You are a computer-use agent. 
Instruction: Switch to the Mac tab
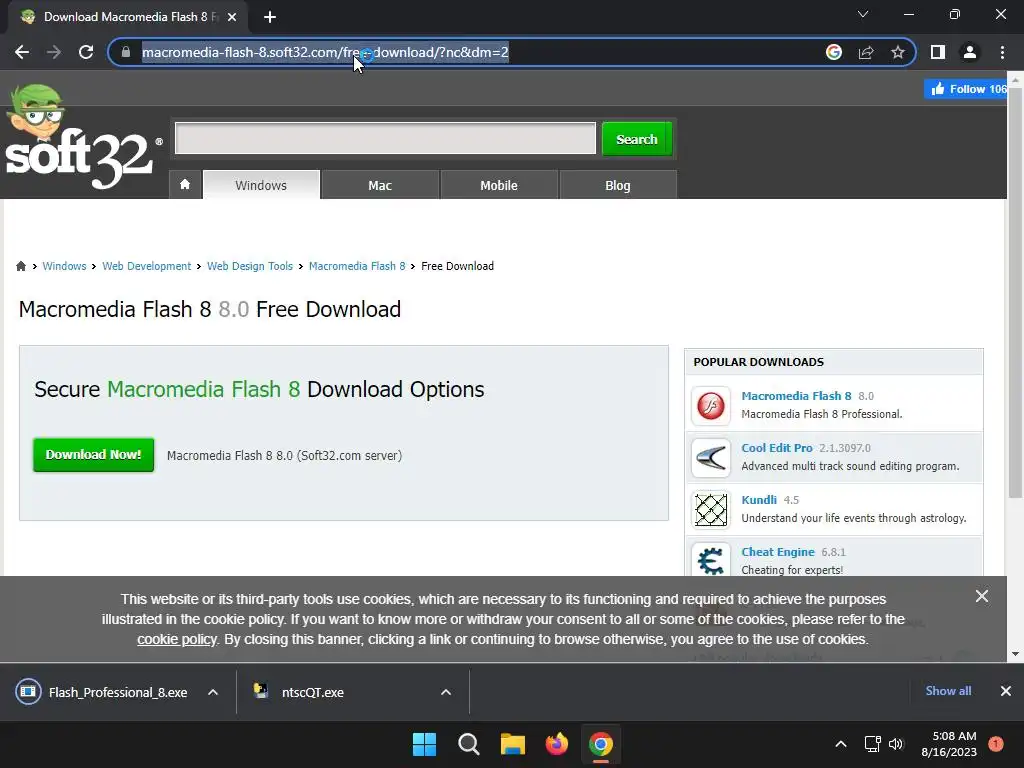380,185
